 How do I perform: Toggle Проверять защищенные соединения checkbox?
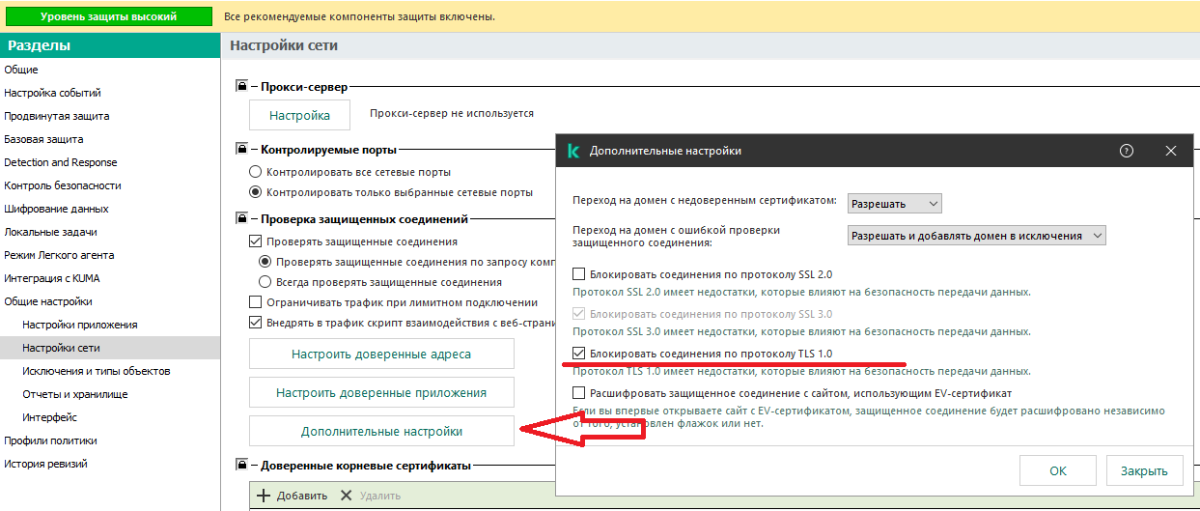[x=255, y=241]
